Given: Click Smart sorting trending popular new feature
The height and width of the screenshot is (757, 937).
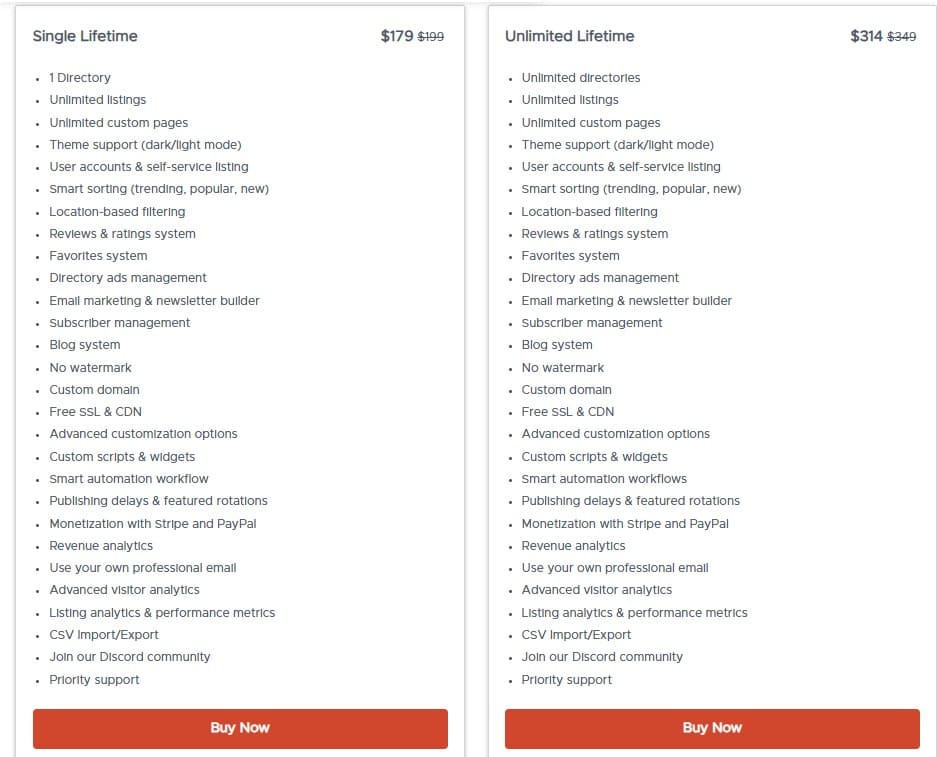Looking at the screenshot, I should click(x=160, y=188).
